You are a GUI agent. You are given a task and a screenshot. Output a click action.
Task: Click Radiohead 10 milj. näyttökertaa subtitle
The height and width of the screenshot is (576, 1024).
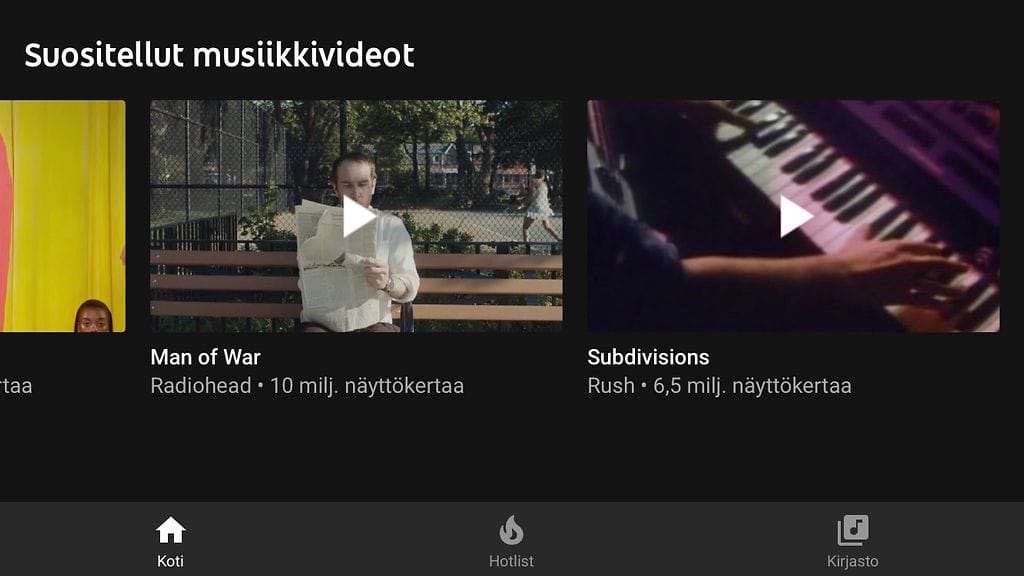[x=307, y=386]
